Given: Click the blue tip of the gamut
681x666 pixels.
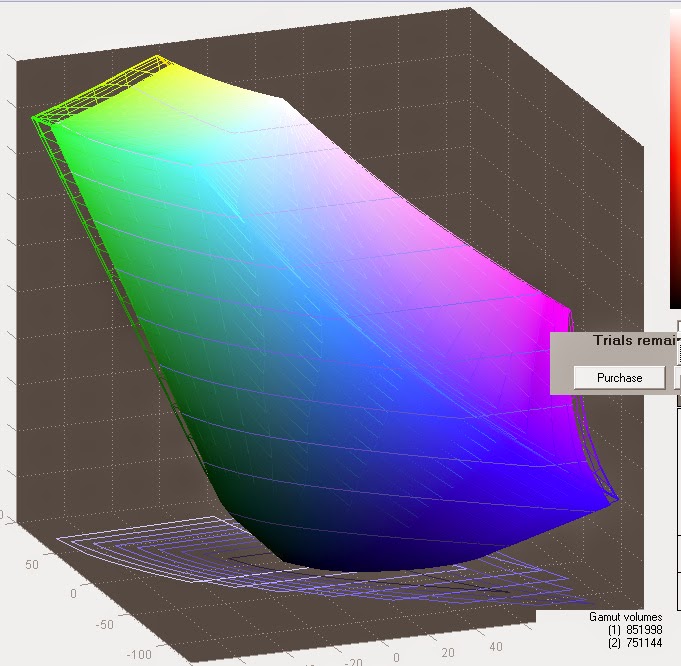Looking at the screenshot, I should pyautogui.click(x=610, y=502).
